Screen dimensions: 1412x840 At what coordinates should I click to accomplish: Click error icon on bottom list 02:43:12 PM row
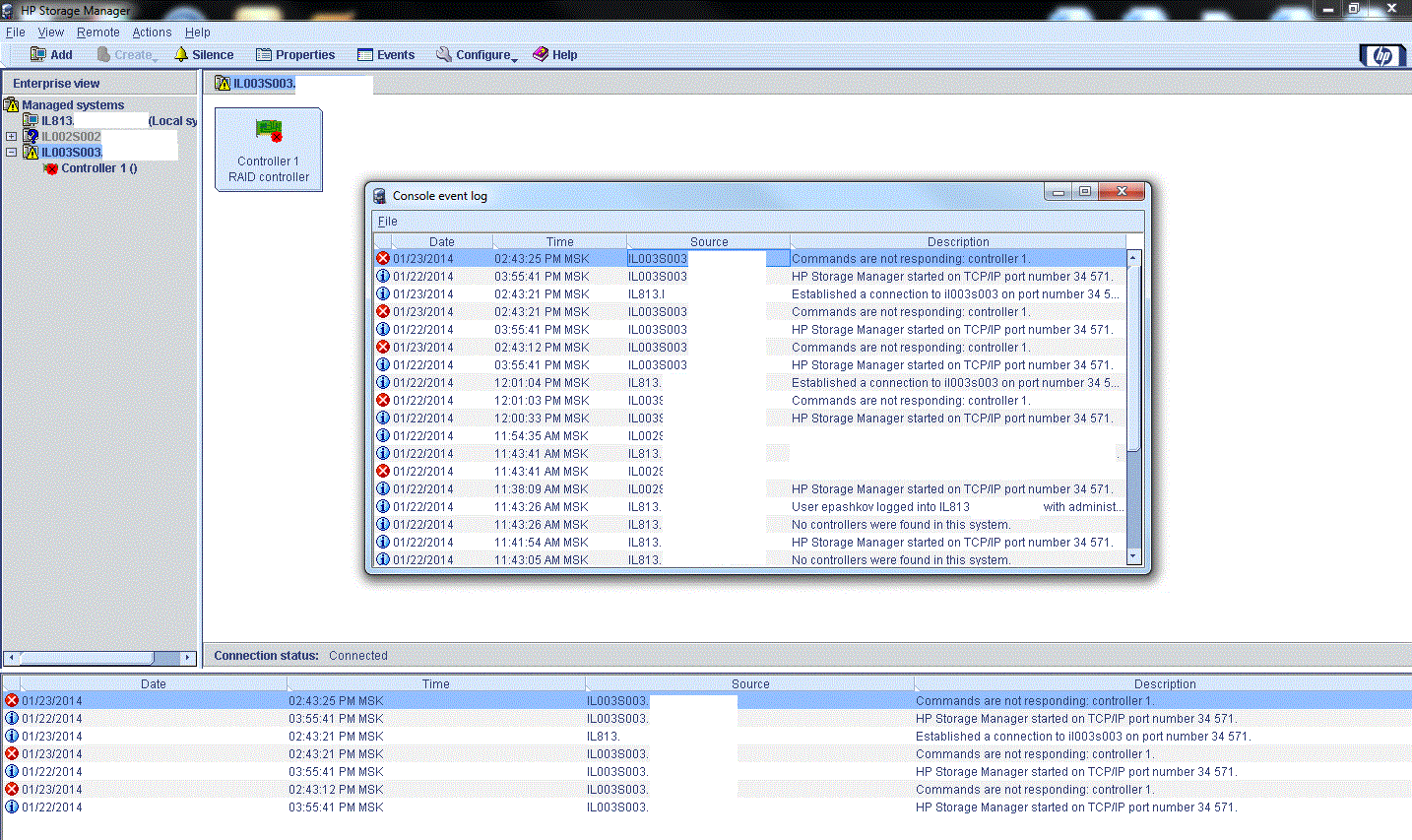pos(12,789)
